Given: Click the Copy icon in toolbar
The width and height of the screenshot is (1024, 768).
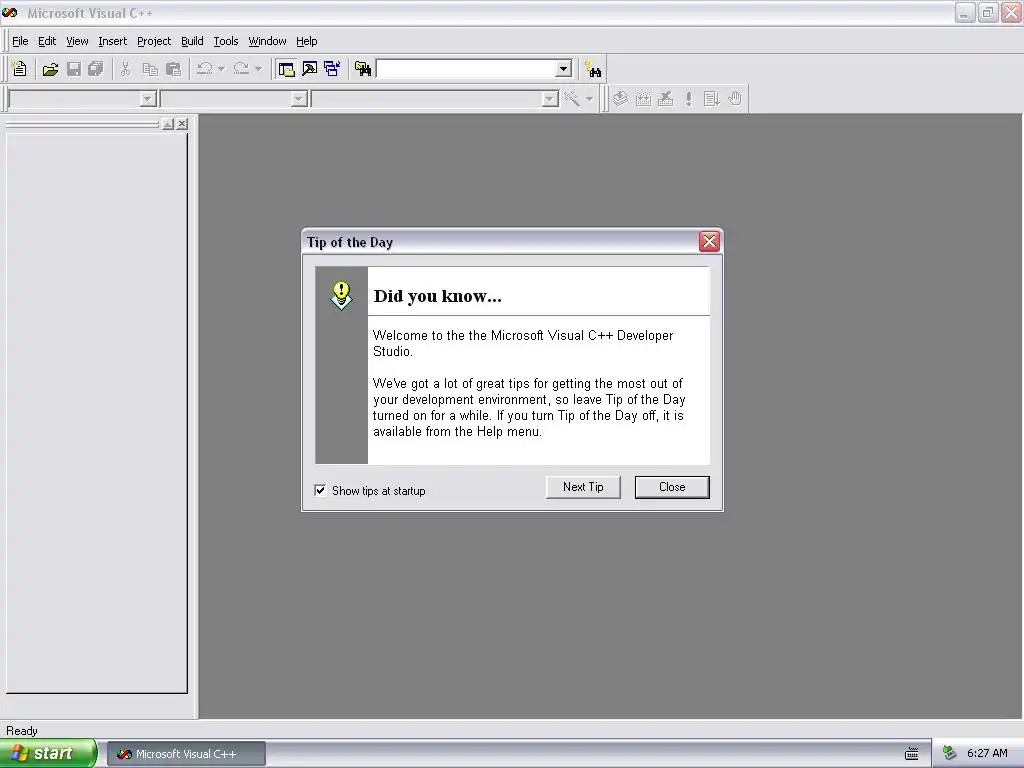Looking at the screenshot, I should coord(150,69).
